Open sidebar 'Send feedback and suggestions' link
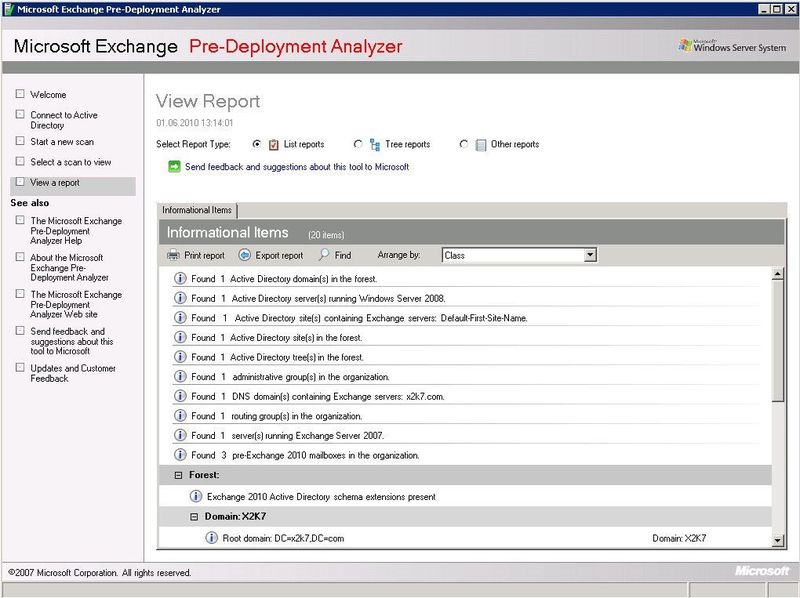This screenshot has width=800, height=598. point(71,341)
